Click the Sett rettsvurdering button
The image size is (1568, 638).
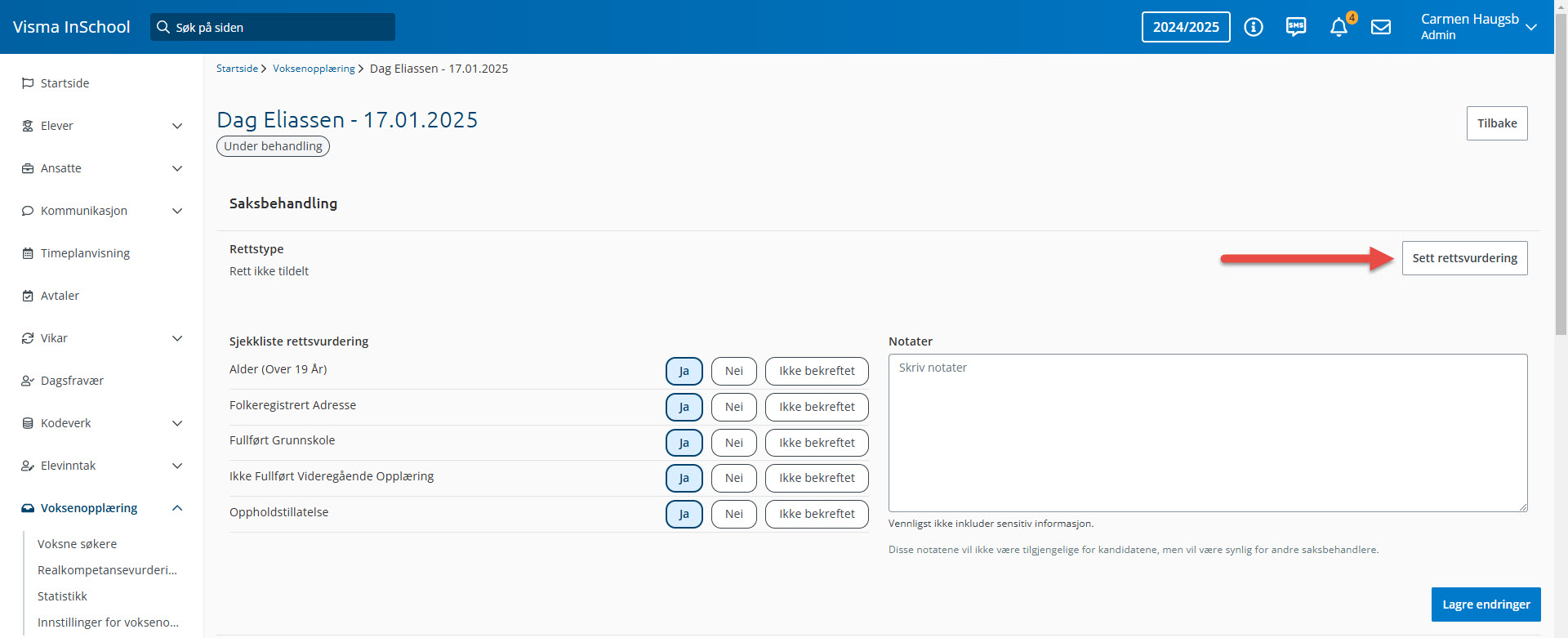1464,258
